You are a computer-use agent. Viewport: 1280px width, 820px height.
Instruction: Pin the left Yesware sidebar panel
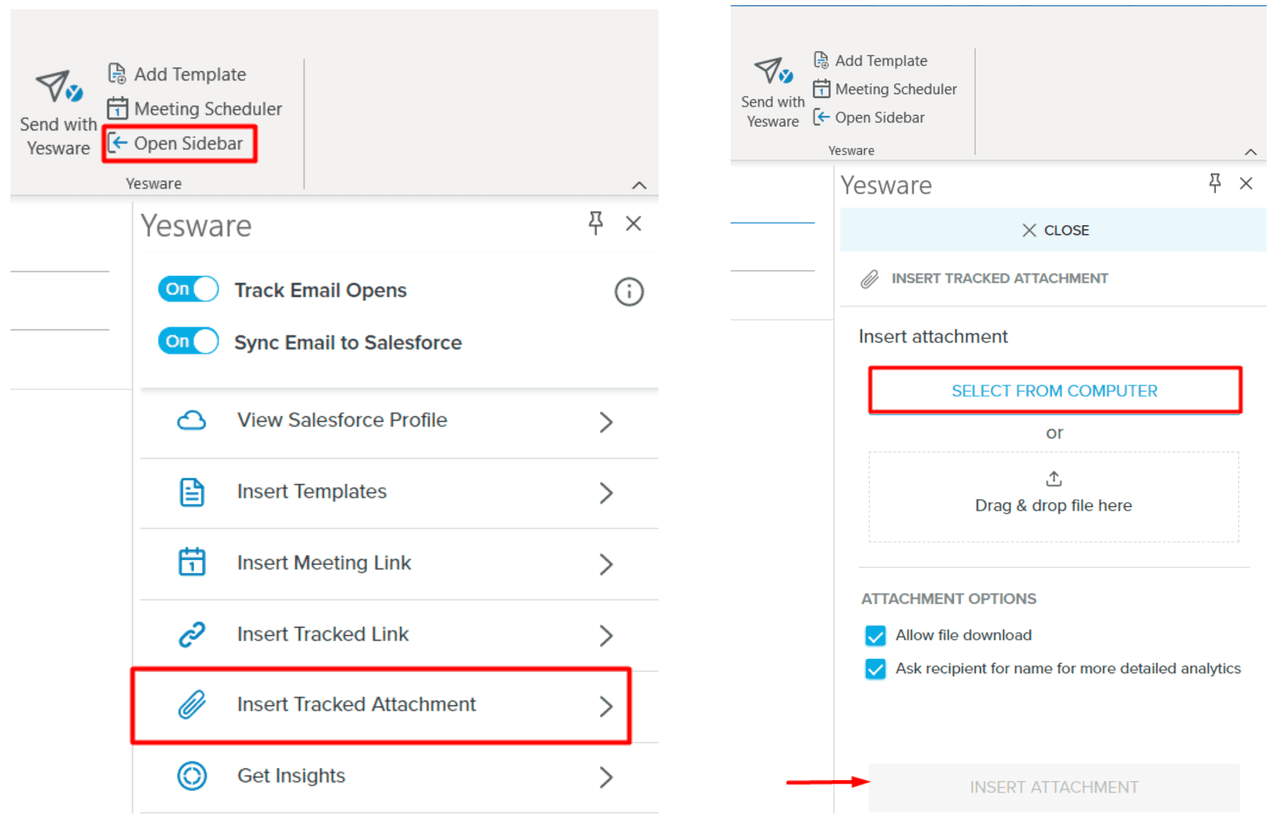[596, 223]
